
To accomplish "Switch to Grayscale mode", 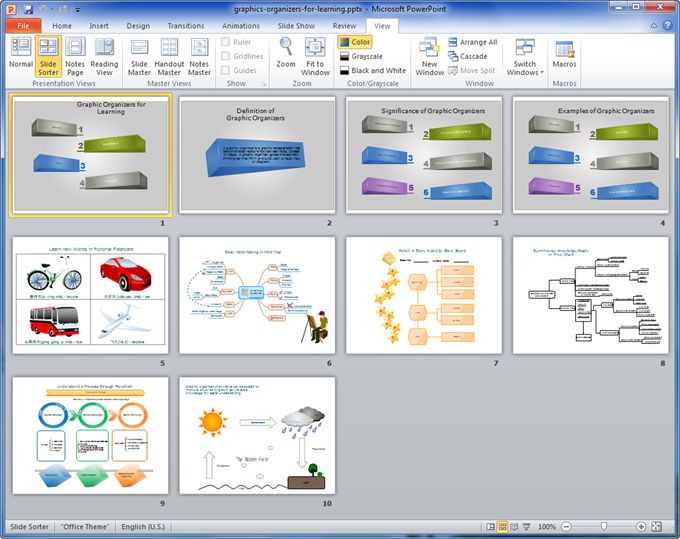I will tap(361, 56).
